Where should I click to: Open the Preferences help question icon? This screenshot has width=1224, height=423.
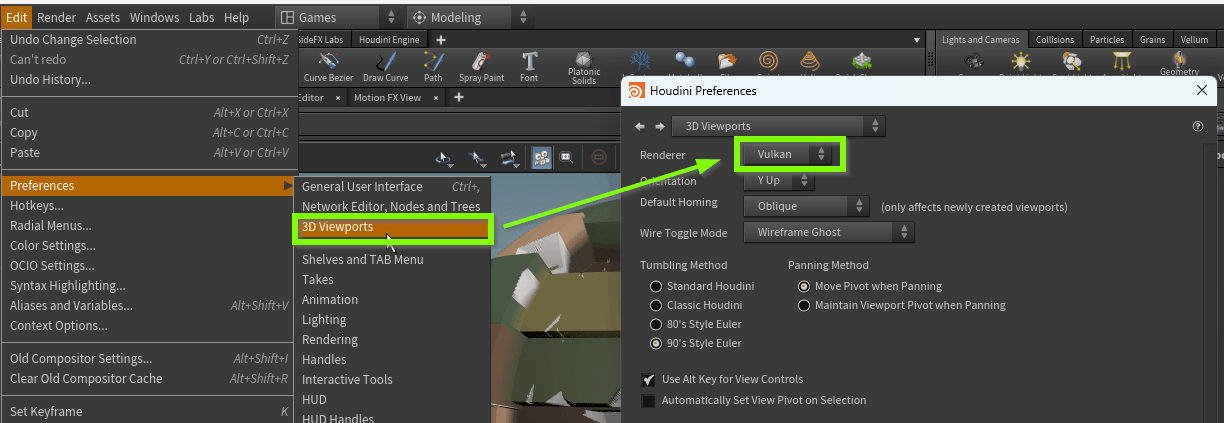pos(1198,127)
